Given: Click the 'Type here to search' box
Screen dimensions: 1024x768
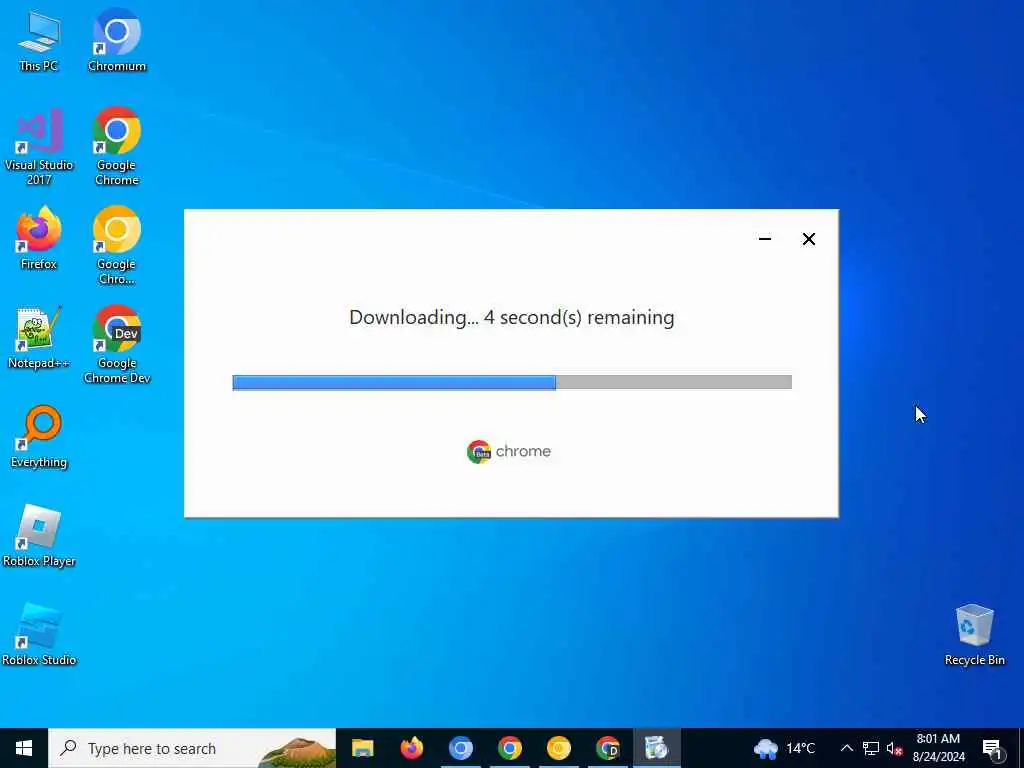Looking at the screenshot, I should point(192,748).
